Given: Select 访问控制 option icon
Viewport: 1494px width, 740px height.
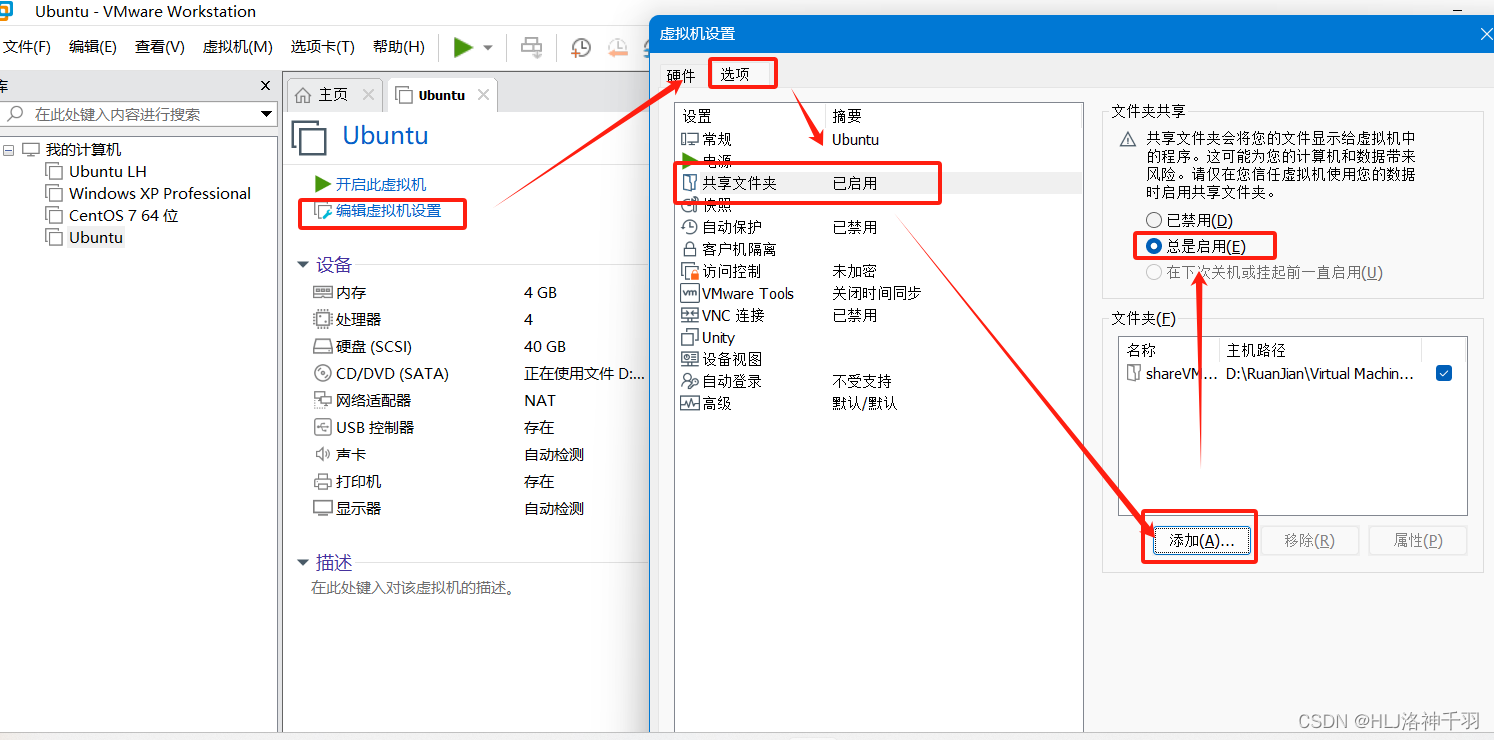Looking at the screenshot, I should tap(690, 271).
